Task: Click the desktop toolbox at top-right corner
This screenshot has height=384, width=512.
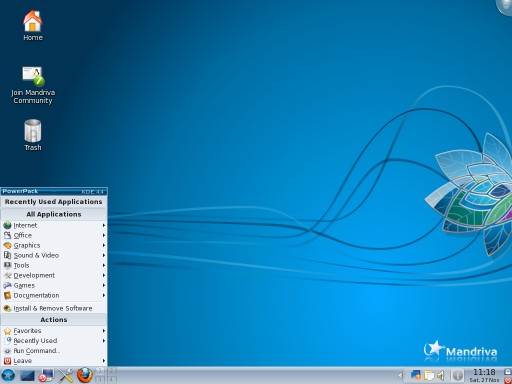Action: (505, 6)
